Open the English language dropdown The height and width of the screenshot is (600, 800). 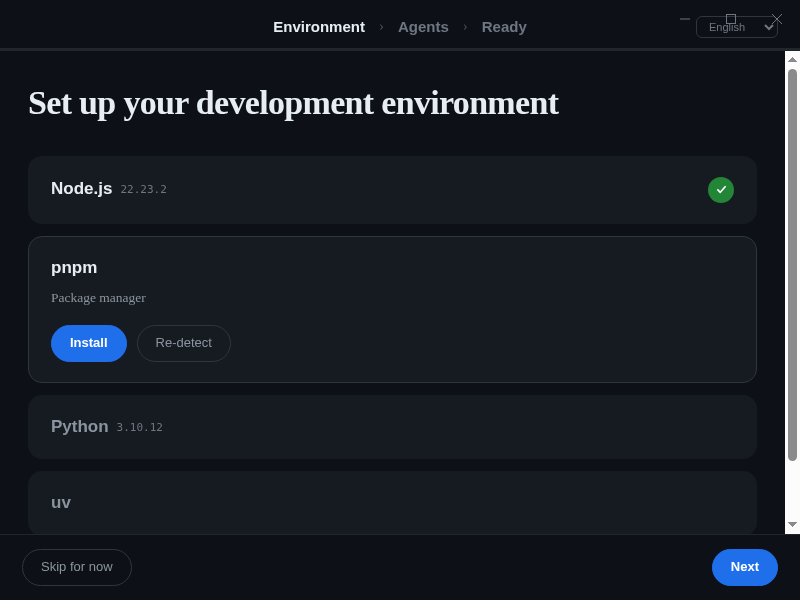point(737,27)
